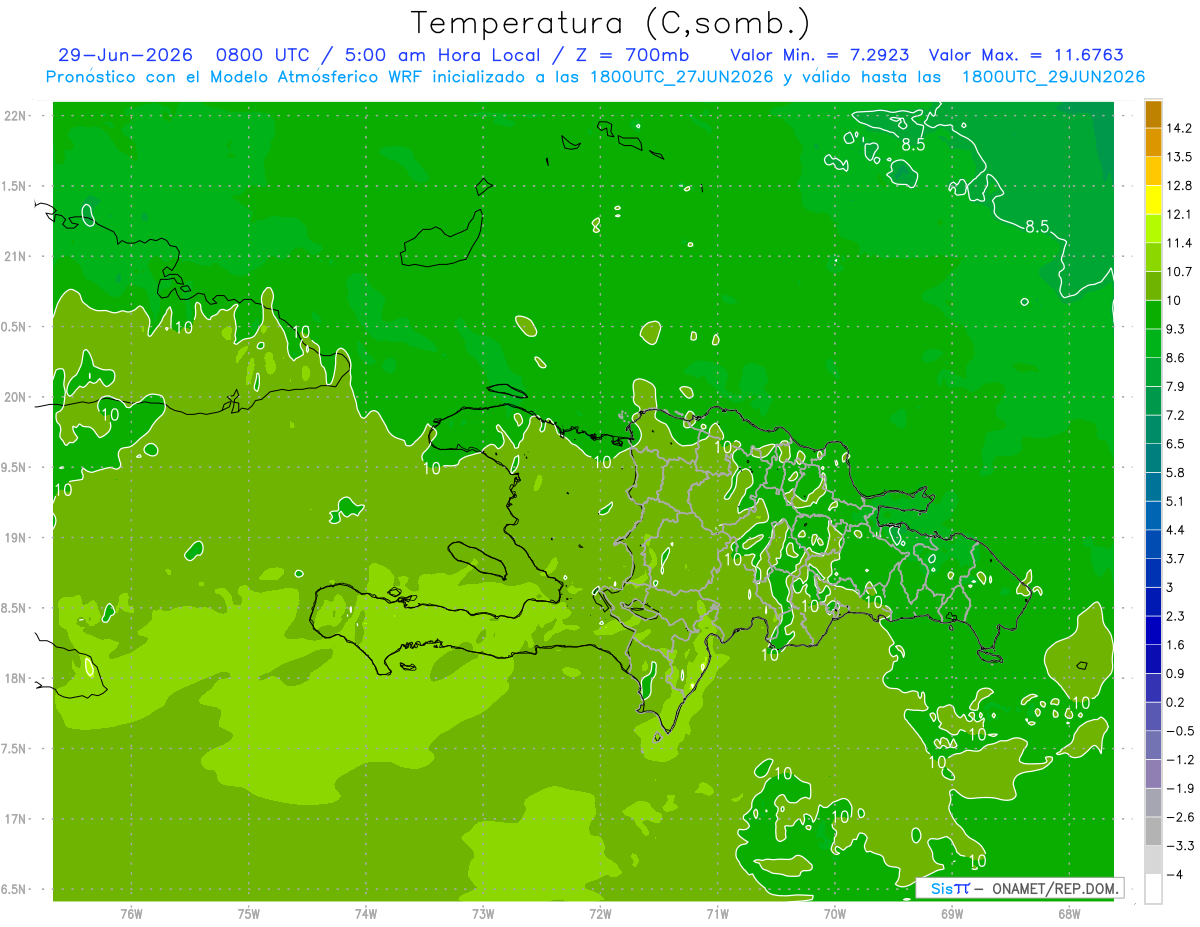
Task: Click the '10.7' colorbar value
Action: [1179, 272]
